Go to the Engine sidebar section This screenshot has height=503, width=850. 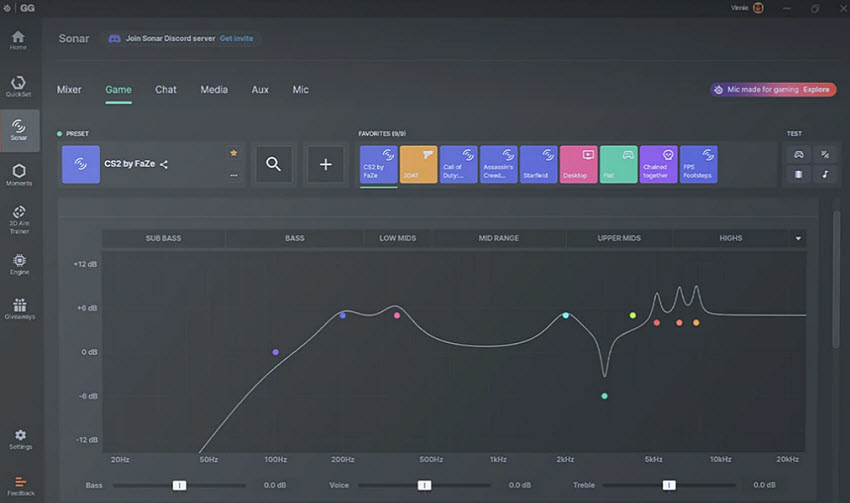point(19,265)
